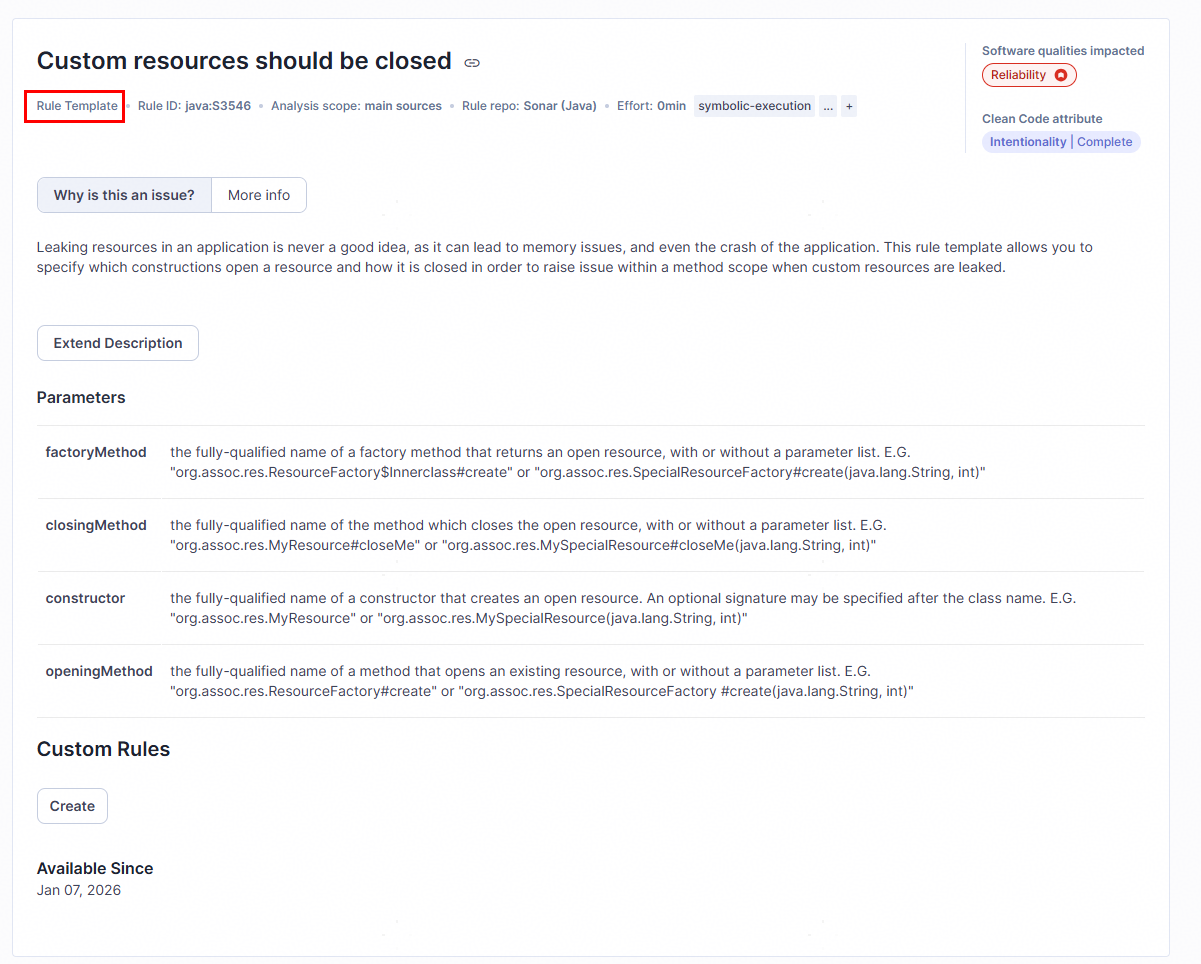The image size is (1201, 964).
Task: Add a tag with the plus icon
Action: click(849, 106)
